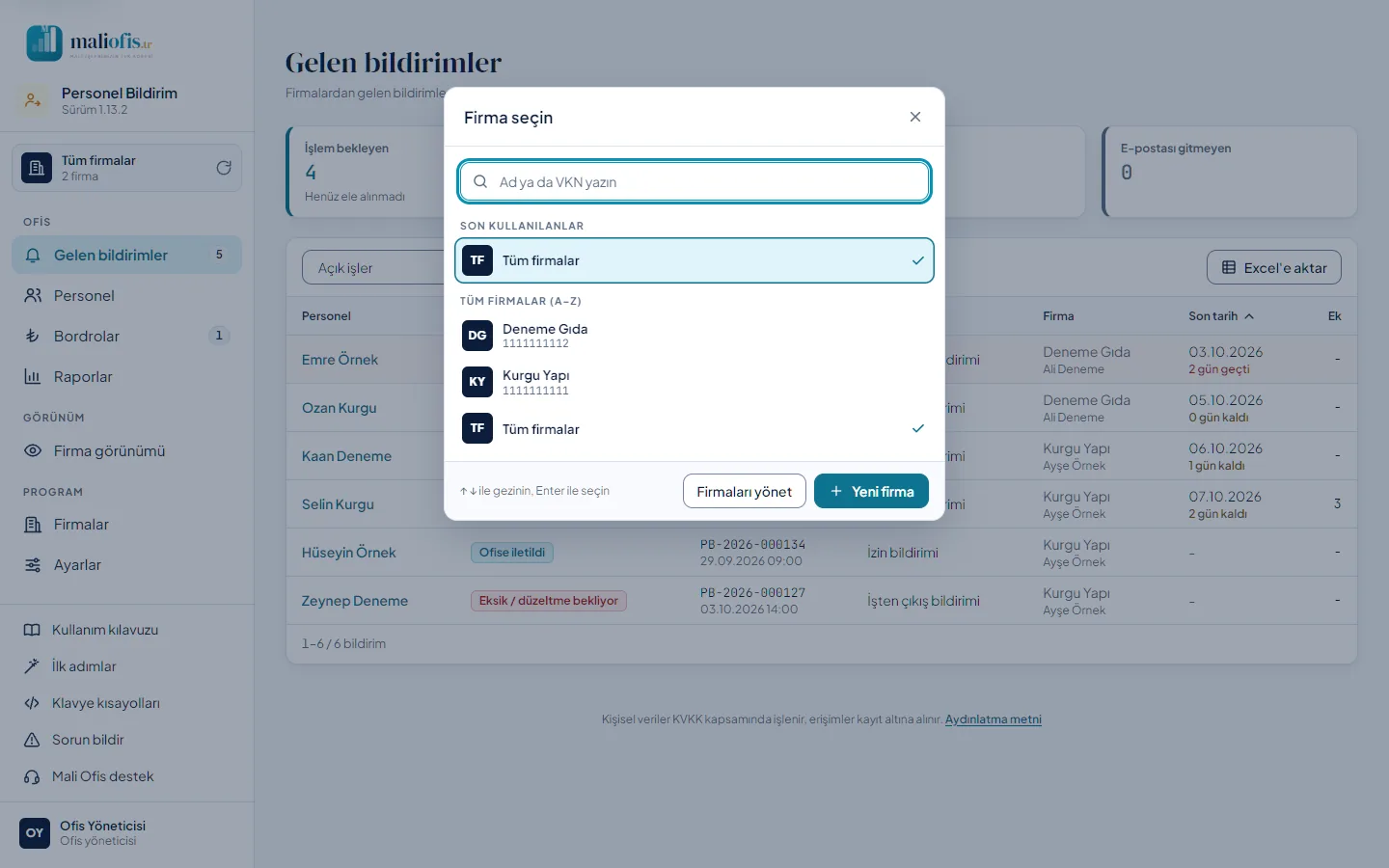Select Tüm firmalar under Son kullanılanlar
The width and height of the screenshot is (1389, 868).
pyautogui.click(x=694, y=260)
